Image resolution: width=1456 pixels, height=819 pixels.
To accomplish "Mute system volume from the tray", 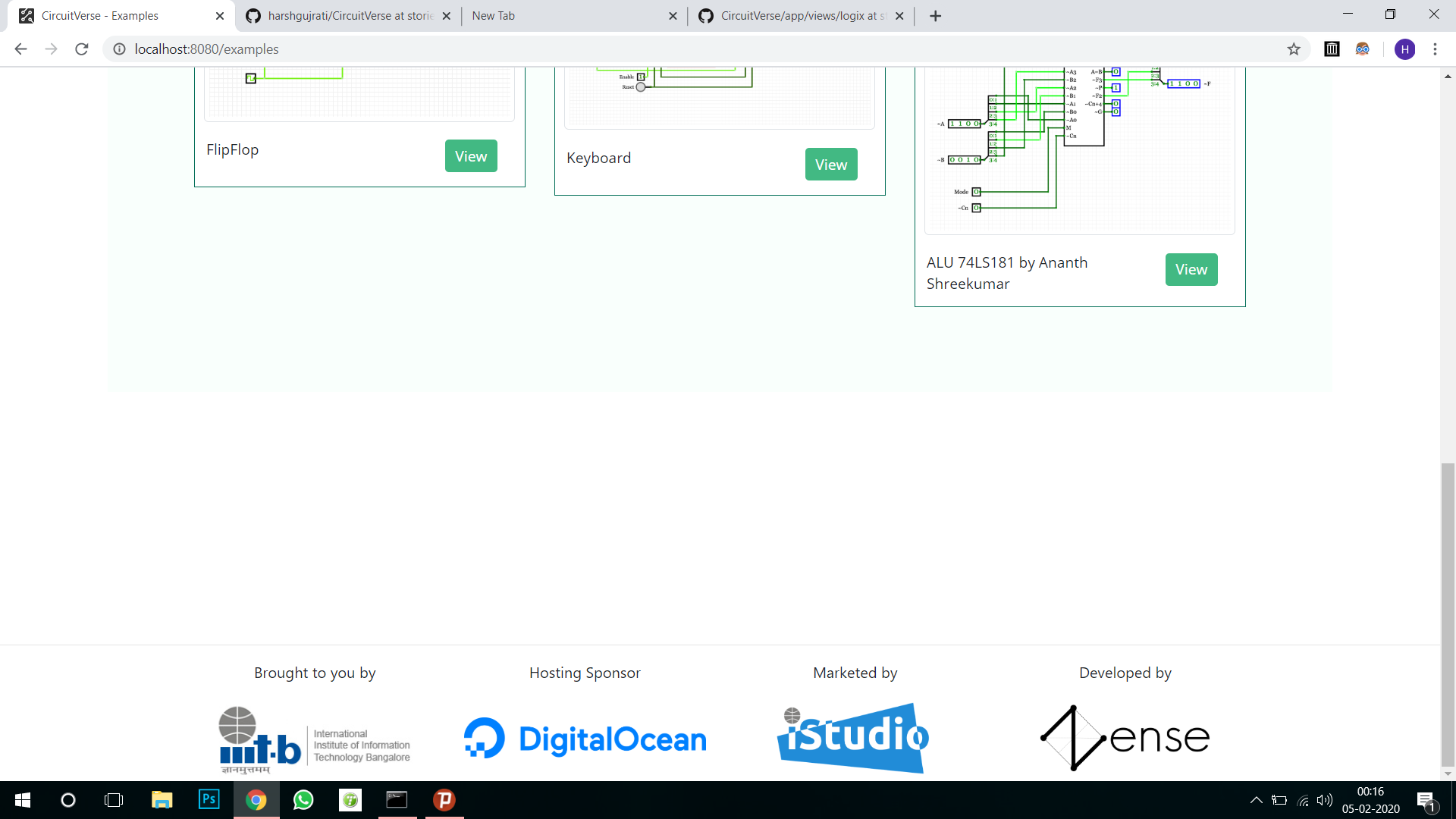I will 1325,800.
